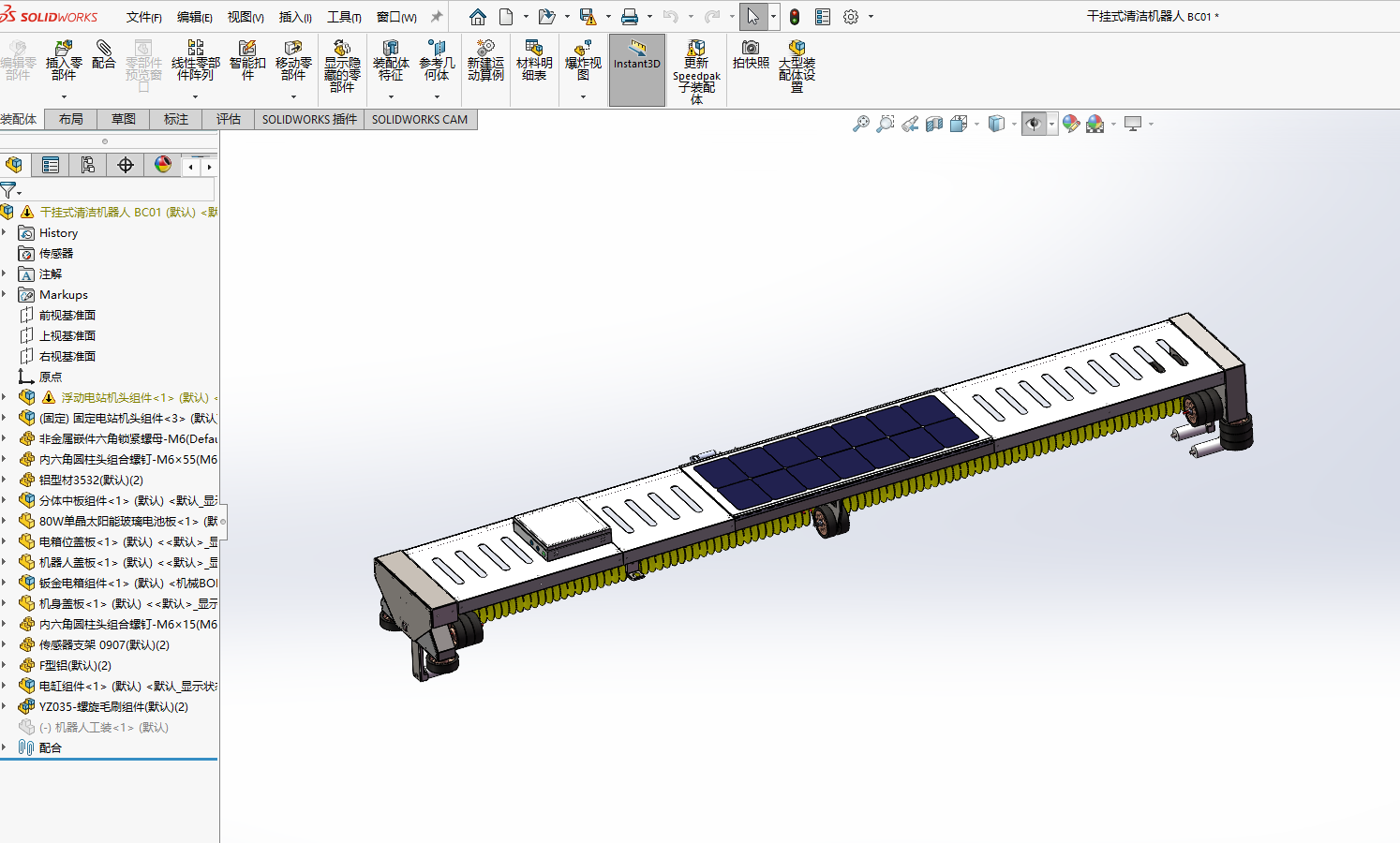Select Zoom to Area magnifier icon
This screenshot has height=843, width=1400.
coord(885,124)
